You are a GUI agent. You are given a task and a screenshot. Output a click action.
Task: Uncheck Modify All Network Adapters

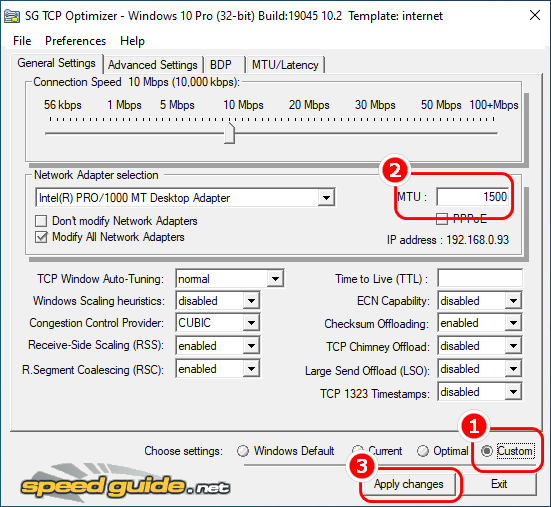tap(41, 237)
